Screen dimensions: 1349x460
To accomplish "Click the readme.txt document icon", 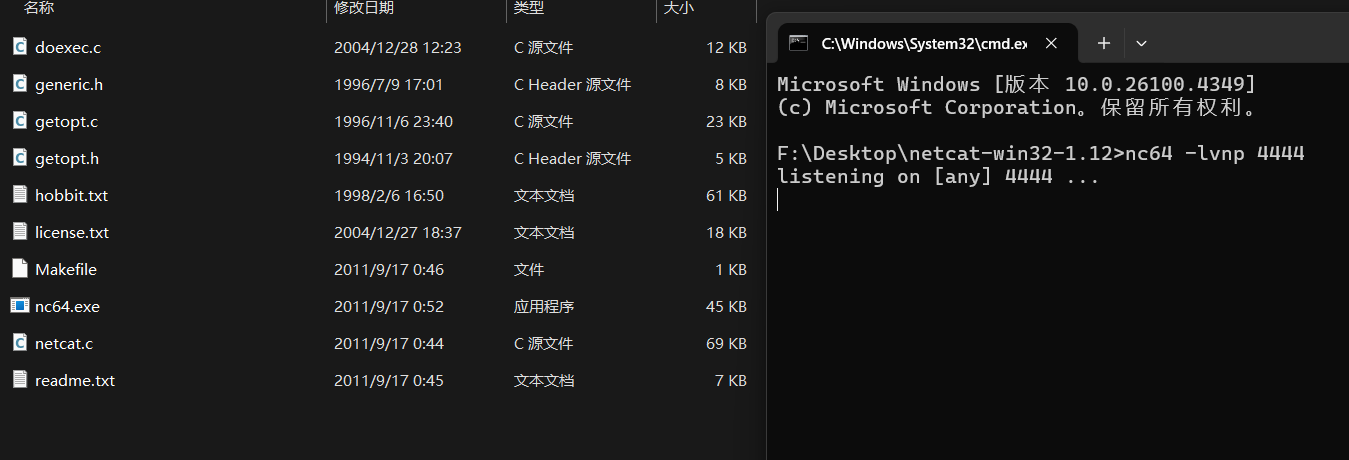I will pyautogui.click(x=19, y=380).
